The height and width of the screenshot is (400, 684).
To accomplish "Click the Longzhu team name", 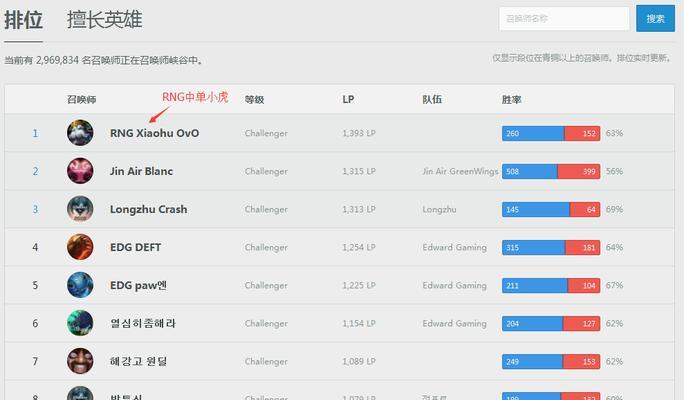I will pos(439,209).
